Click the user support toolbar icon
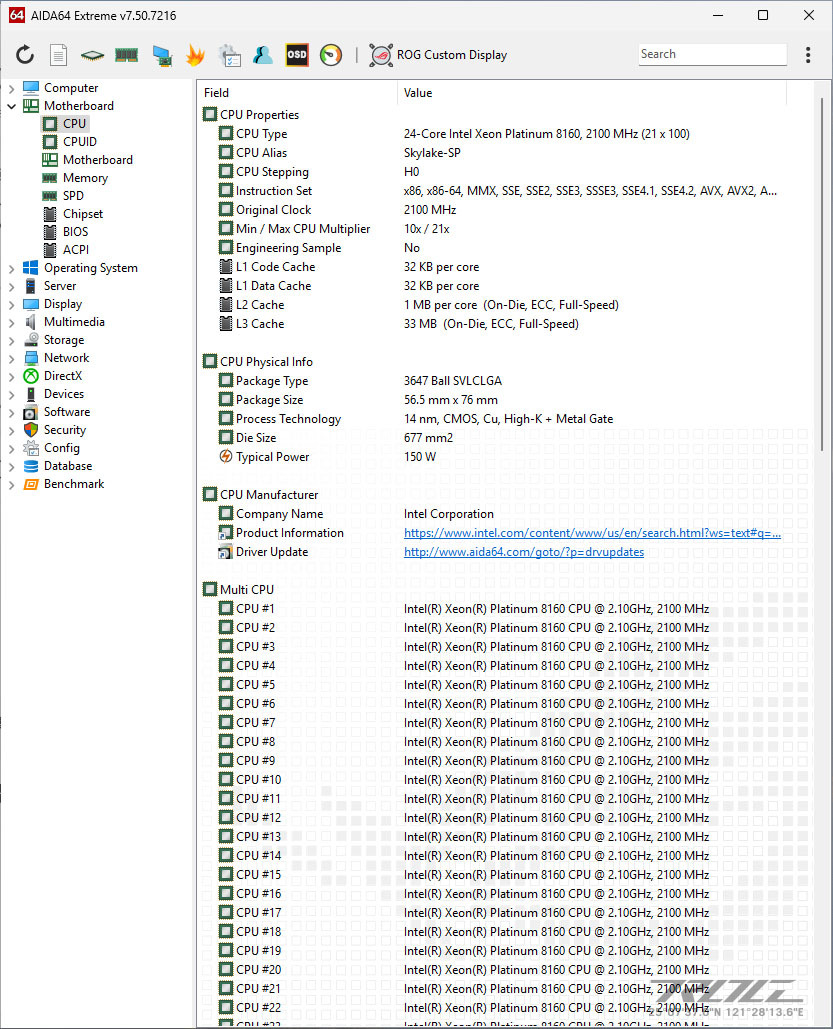Viewport: 833px width, 1029px height. (x=263, y=54)
